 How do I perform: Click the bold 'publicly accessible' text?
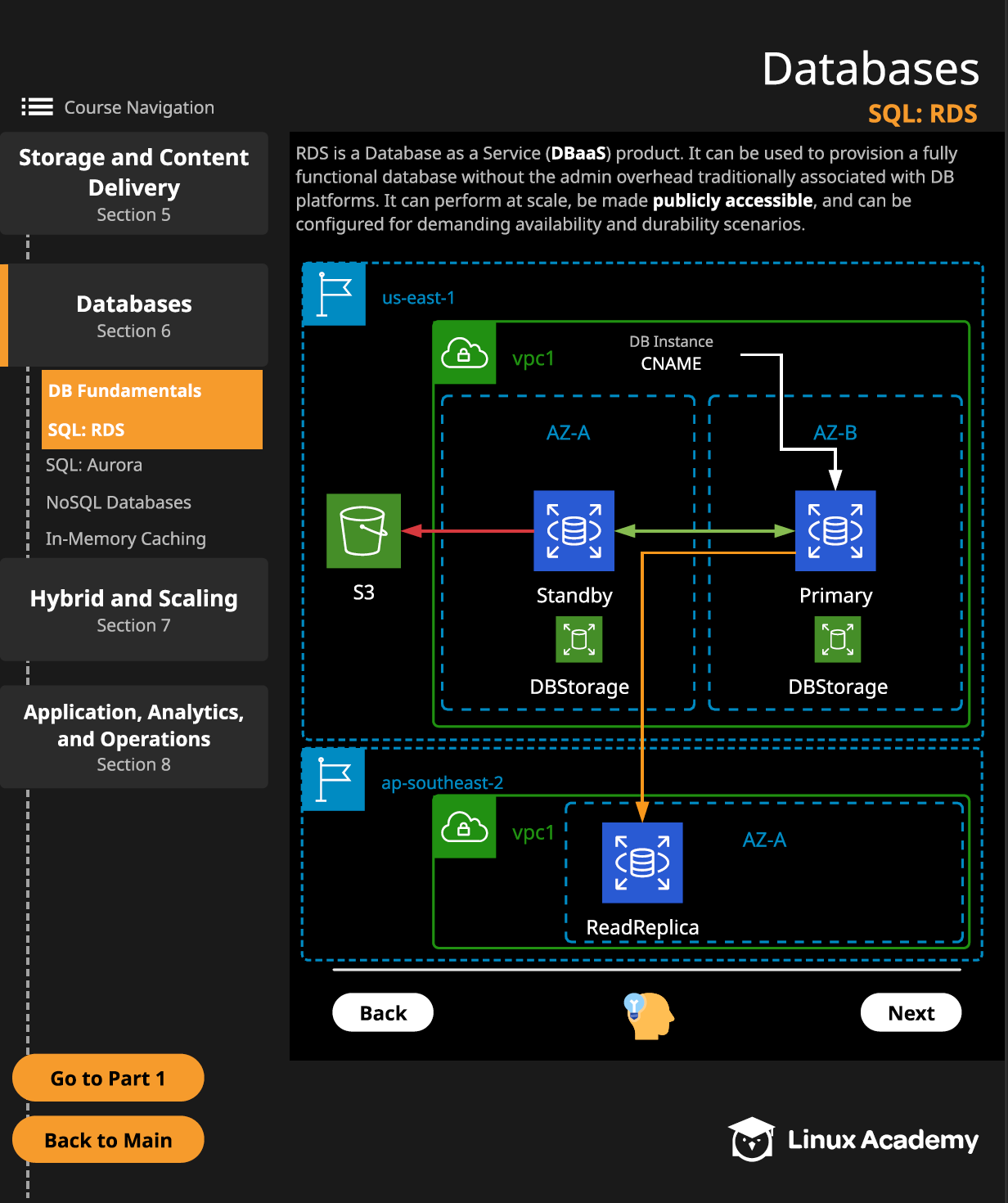pos(733,200)
